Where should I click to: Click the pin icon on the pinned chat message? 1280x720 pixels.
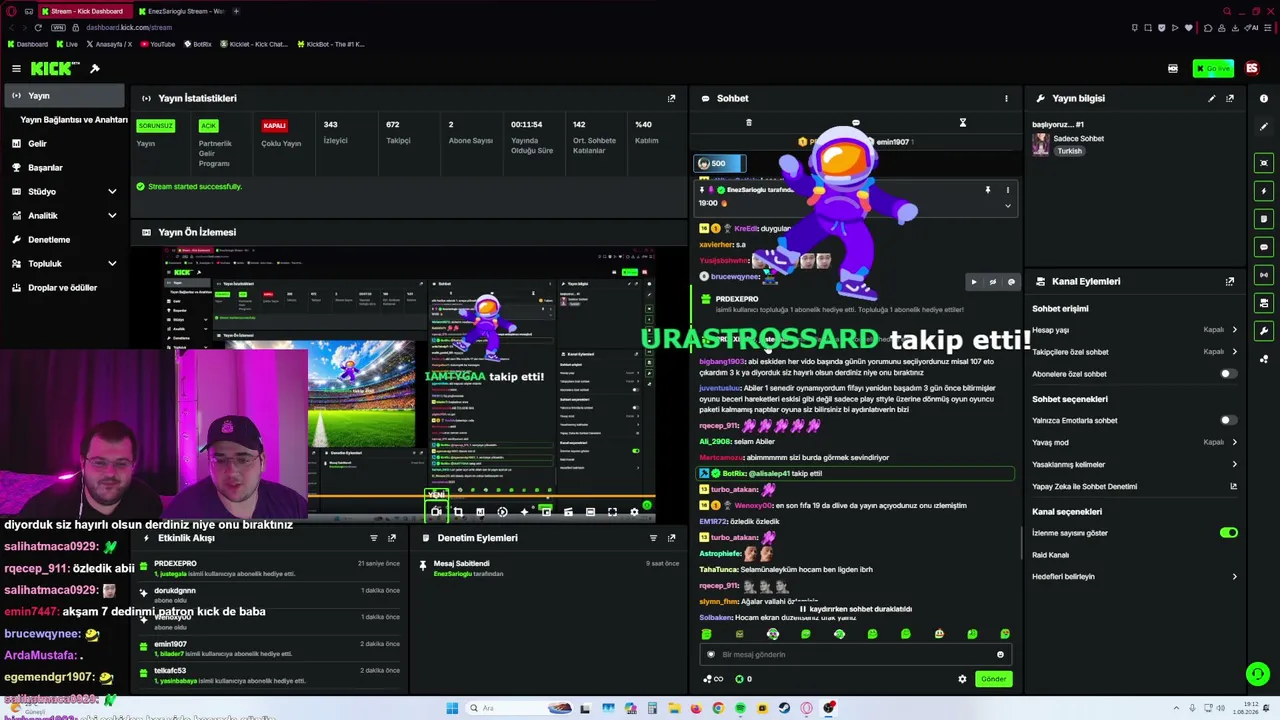point(987,190)
